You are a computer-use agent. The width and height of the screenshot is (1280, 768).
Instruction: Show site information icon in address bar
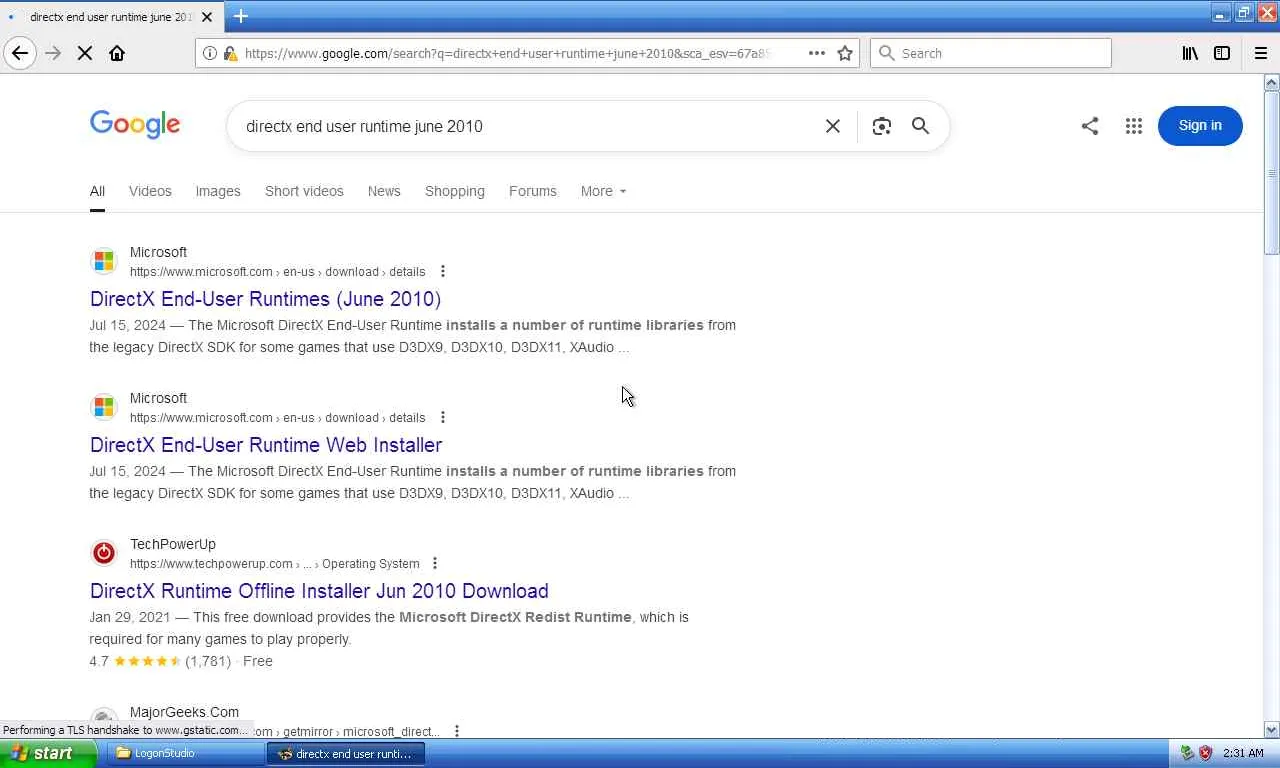click(x=209, y=53)
